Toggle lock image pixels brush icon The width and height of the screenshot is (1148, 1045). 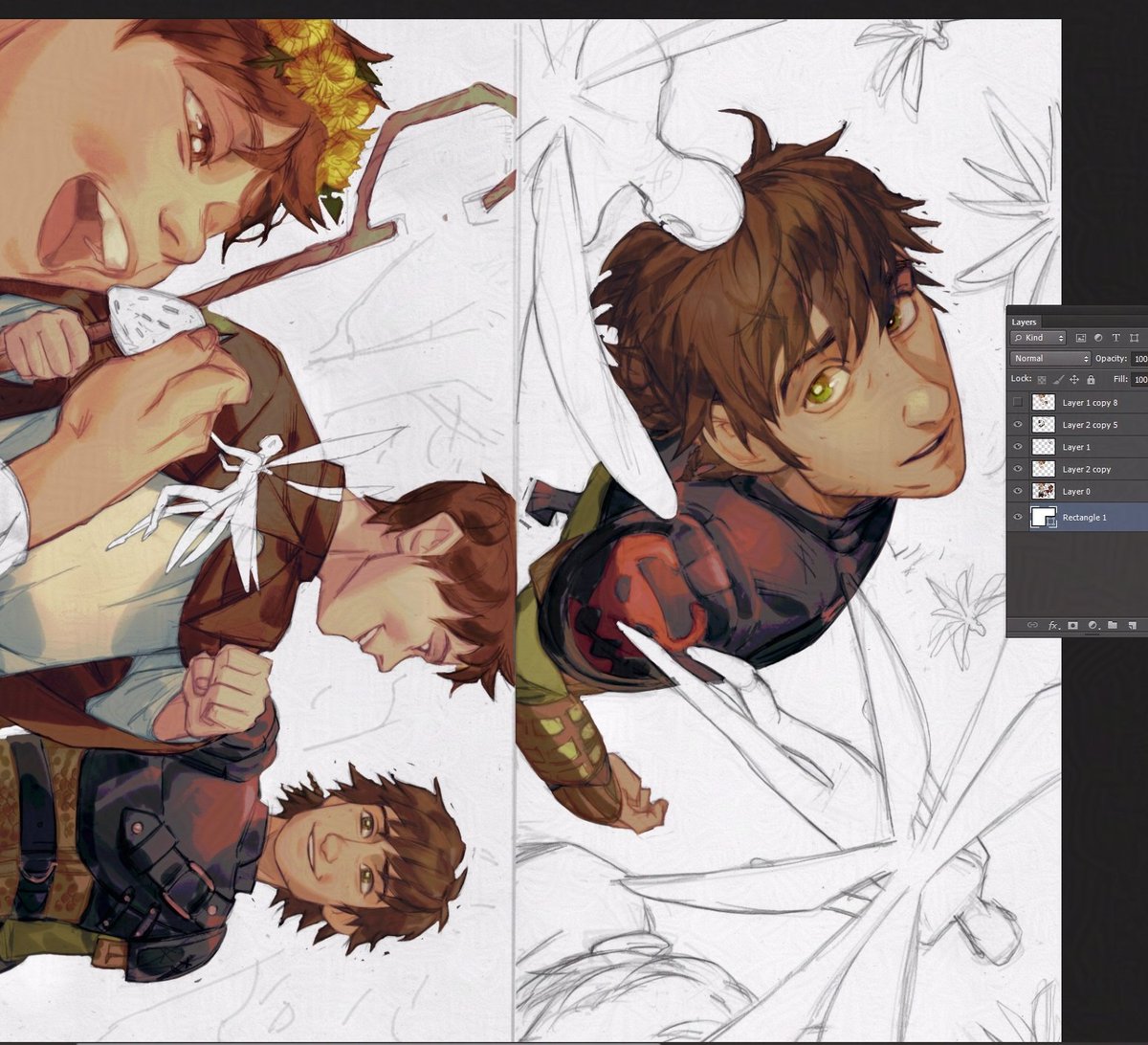click(x=1058, y=379)
